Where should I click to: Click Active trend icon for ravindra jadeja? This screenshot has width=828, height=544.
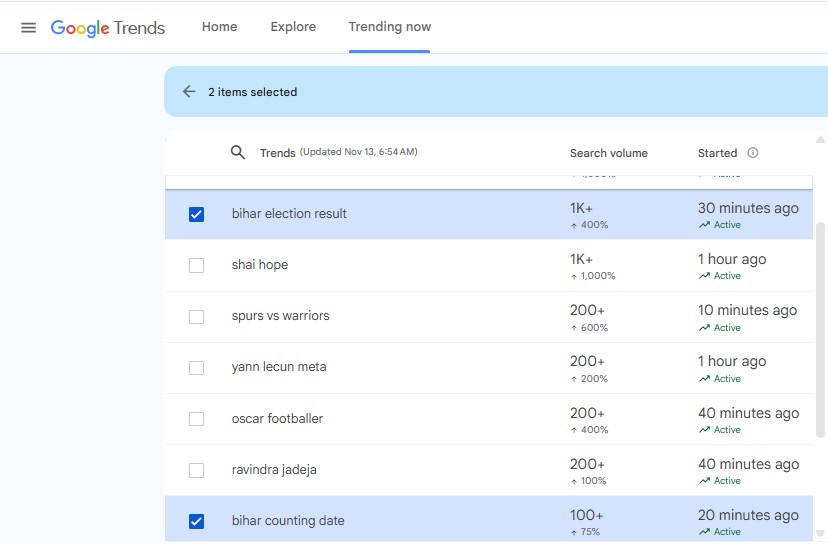[705, 481]
